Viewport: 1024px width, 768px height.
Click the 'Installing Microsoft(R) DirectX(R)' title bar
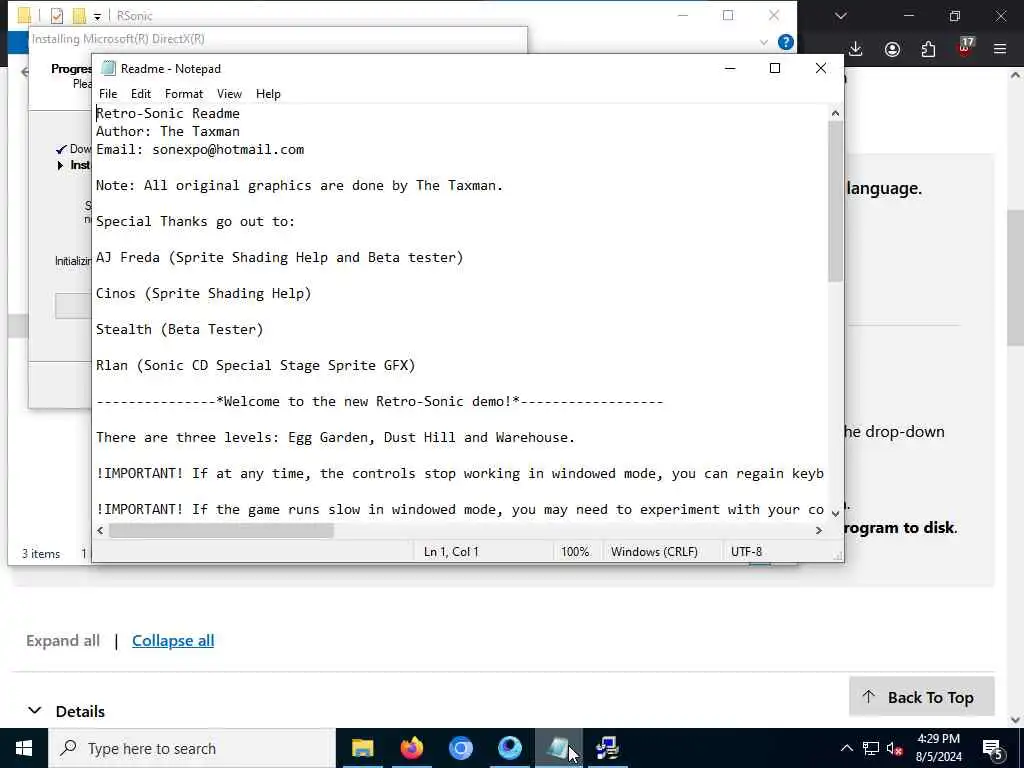278,39
